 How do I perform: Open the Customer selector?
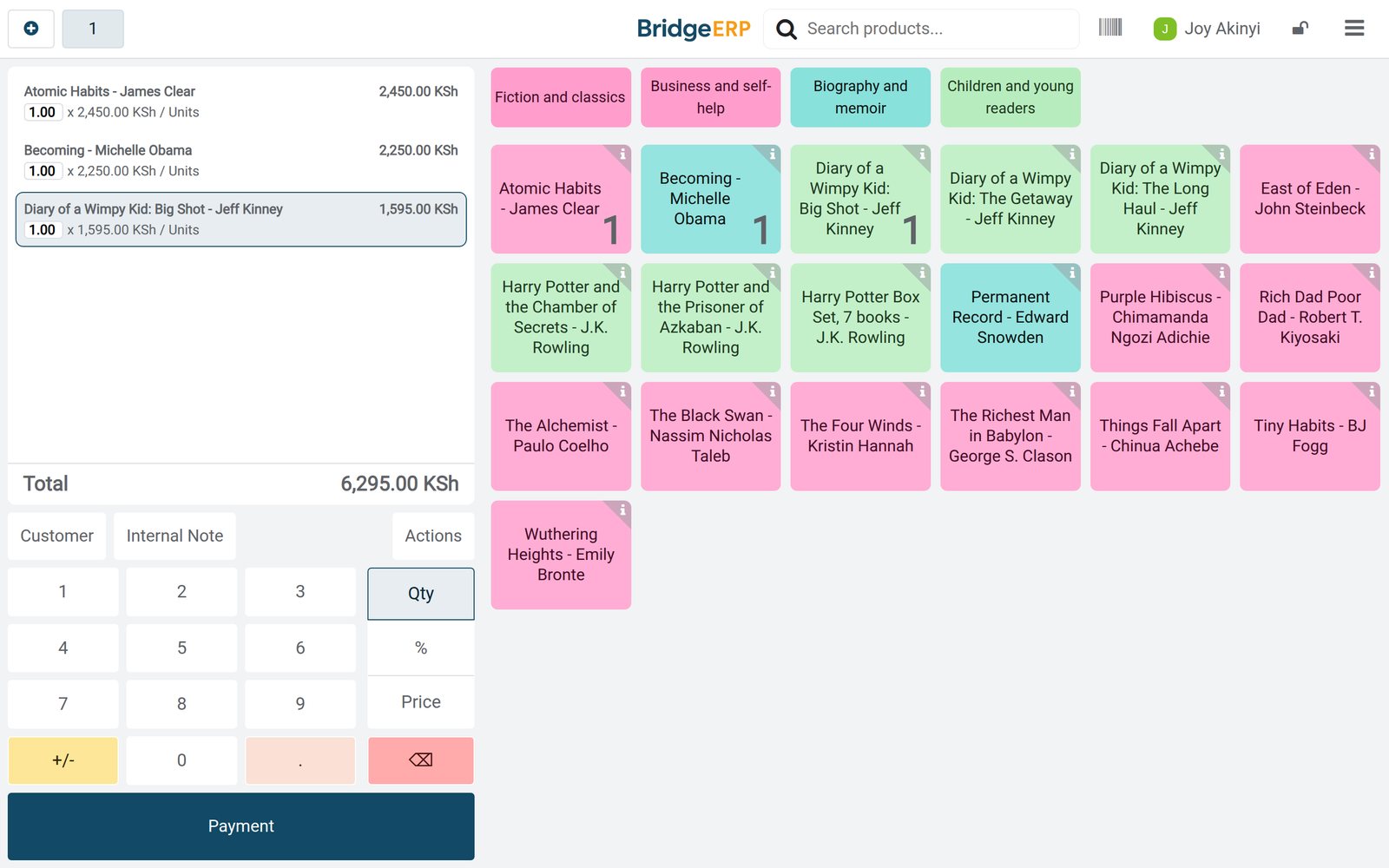click(57, 536)
